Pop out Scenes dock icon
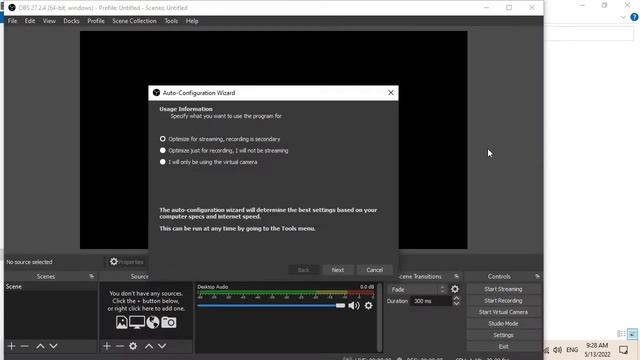The width and height of the screenshot is (640, 360). pyautogui.click(x=91, y=276)
